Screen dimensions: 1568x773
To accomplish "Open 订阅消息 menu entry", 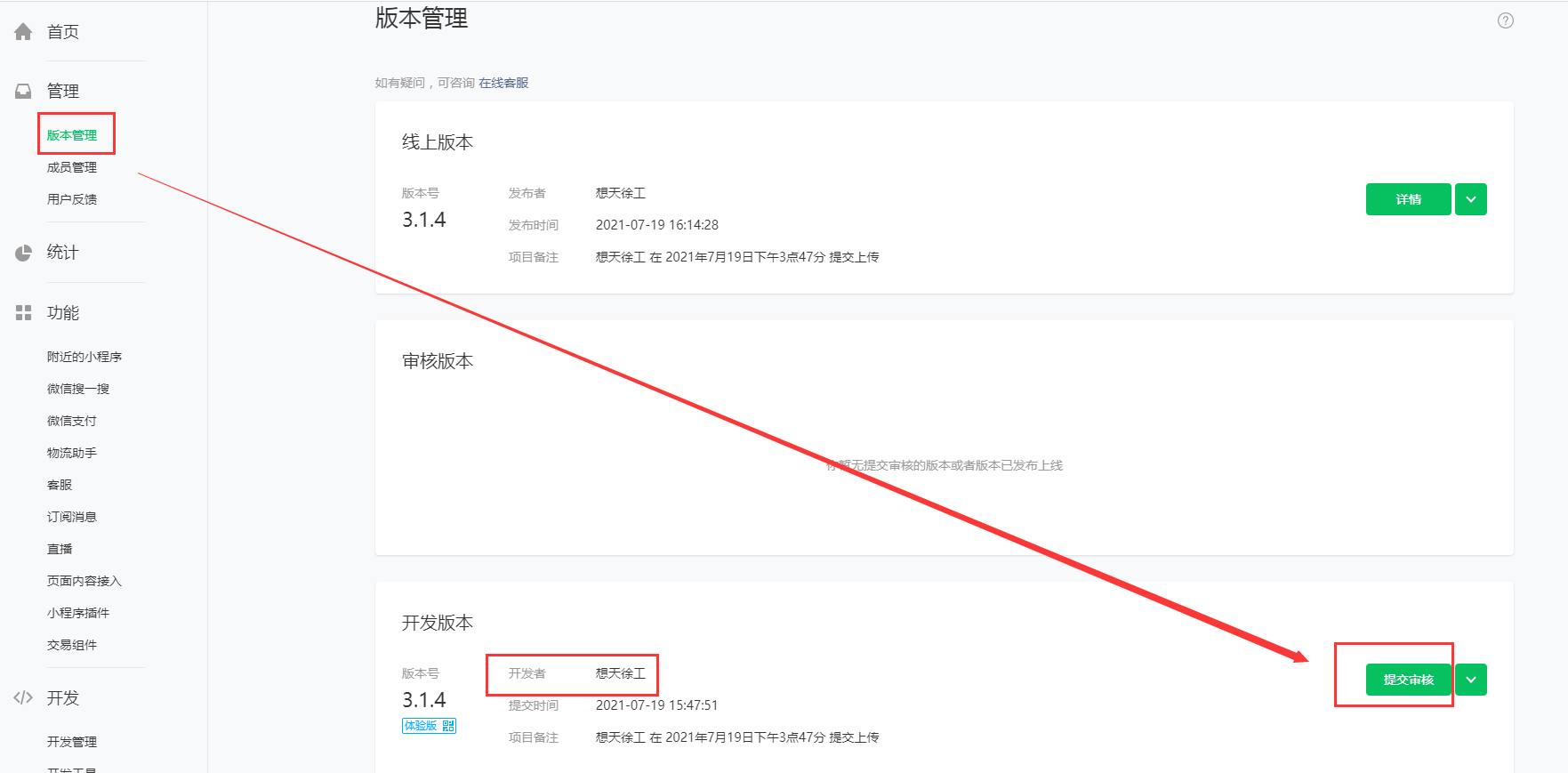I will pyautogui.click(x=72, y=517).
